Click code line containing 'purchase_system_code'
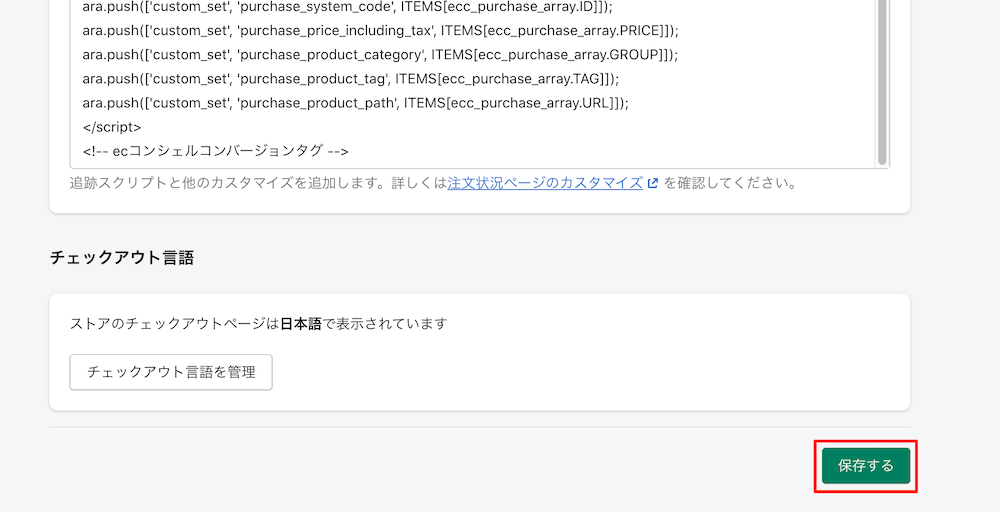 tap(347, 7)
